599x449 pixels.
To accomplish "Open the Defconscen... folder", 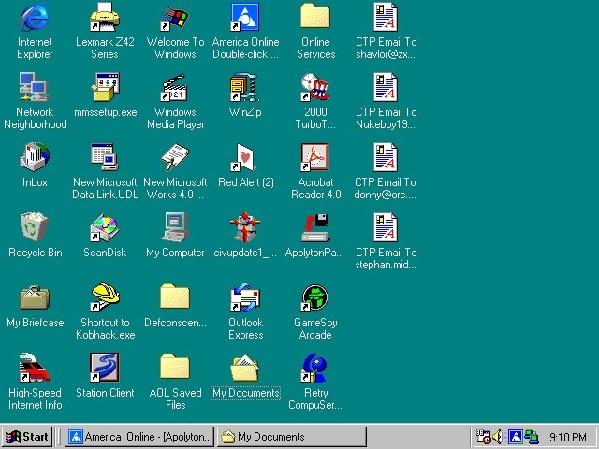I will click(175, 296).
